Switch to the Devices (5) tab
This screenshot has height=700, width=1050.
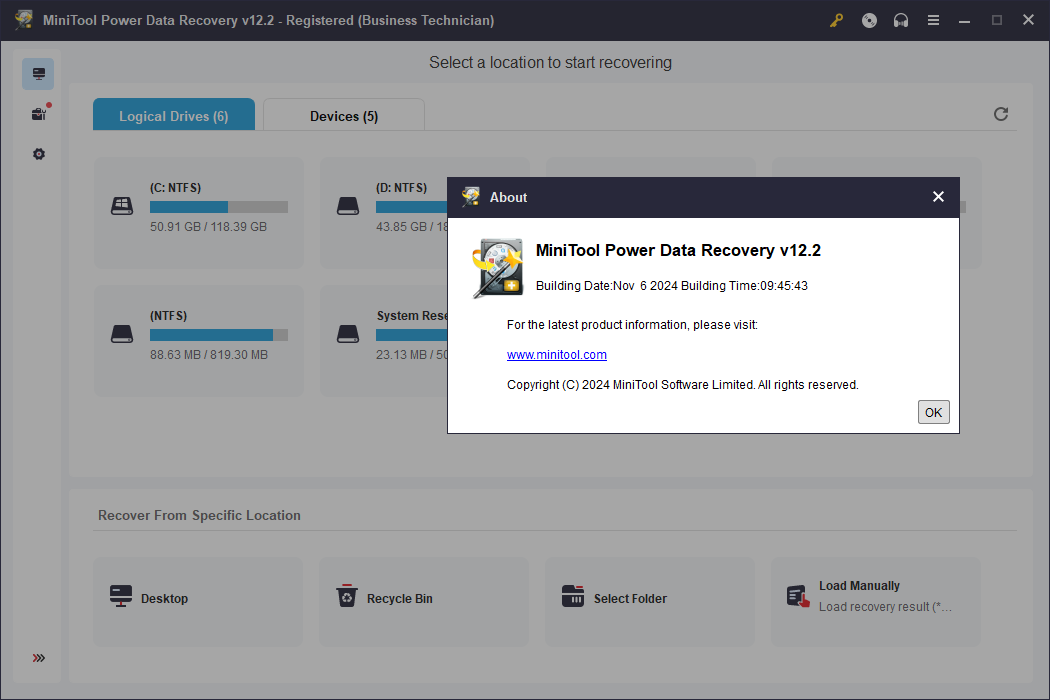(x=344, y=115)
